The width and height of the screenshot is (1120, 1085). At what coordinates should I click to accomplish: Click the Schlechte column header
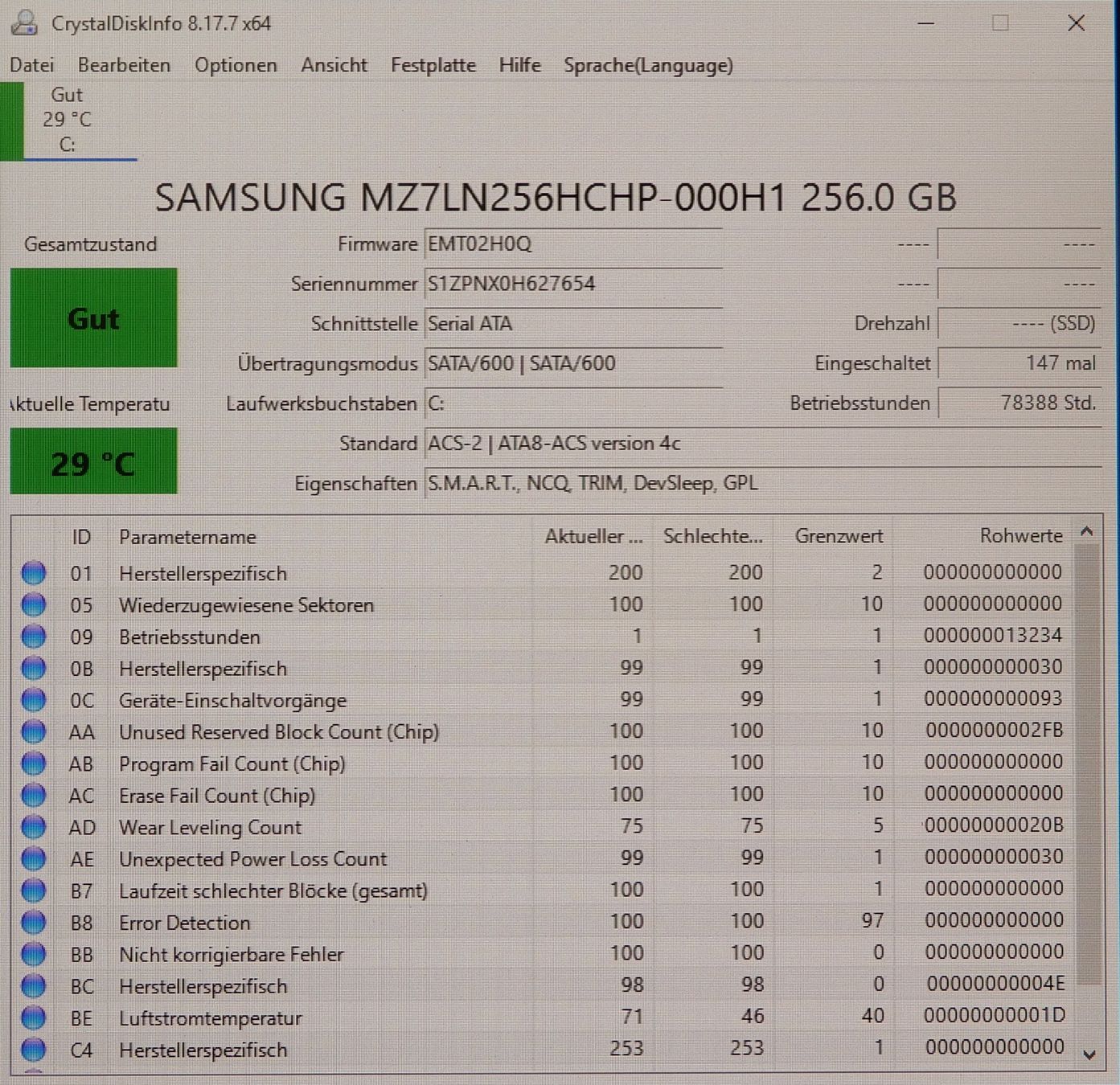(x=712, y=536)
